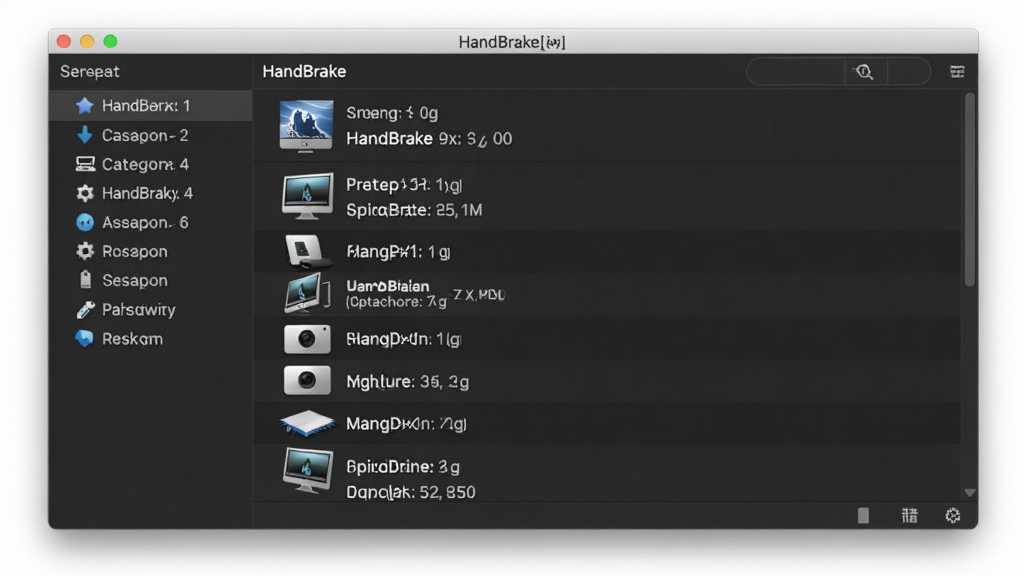Click the flat scanner icon beside MangDxOn

pyautogui.click(x=308, y=423)
